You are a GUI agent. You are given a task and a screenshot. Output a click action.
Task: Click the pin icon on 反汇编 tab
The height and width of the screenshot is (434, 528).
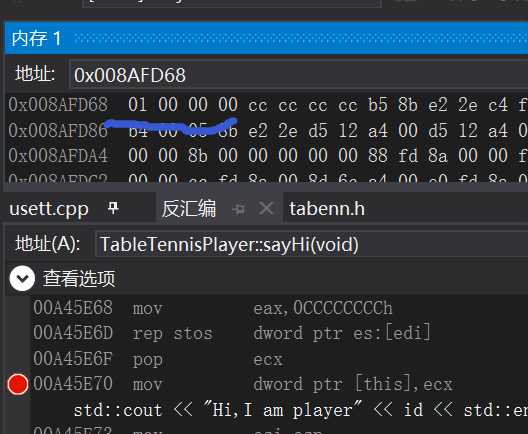pos(239,209)
